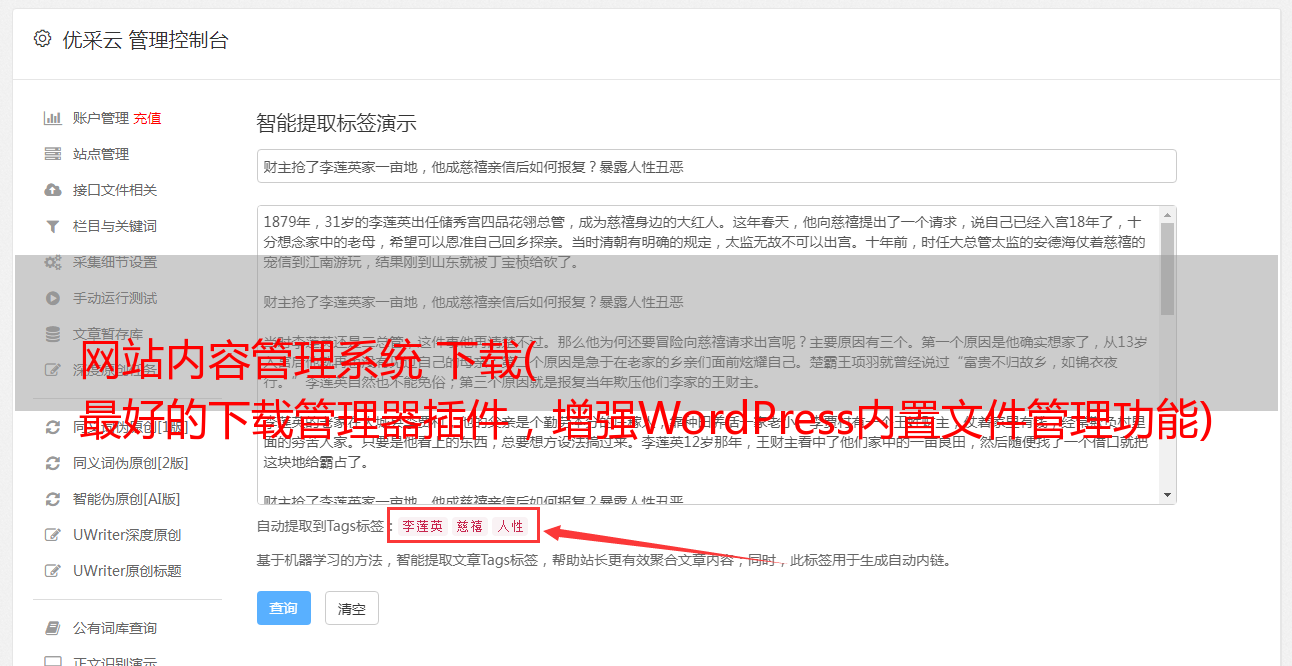This screenshot has width=1292, height=666.
Task: Click the edit icon for UWriter原创标题
Action: 53,571
